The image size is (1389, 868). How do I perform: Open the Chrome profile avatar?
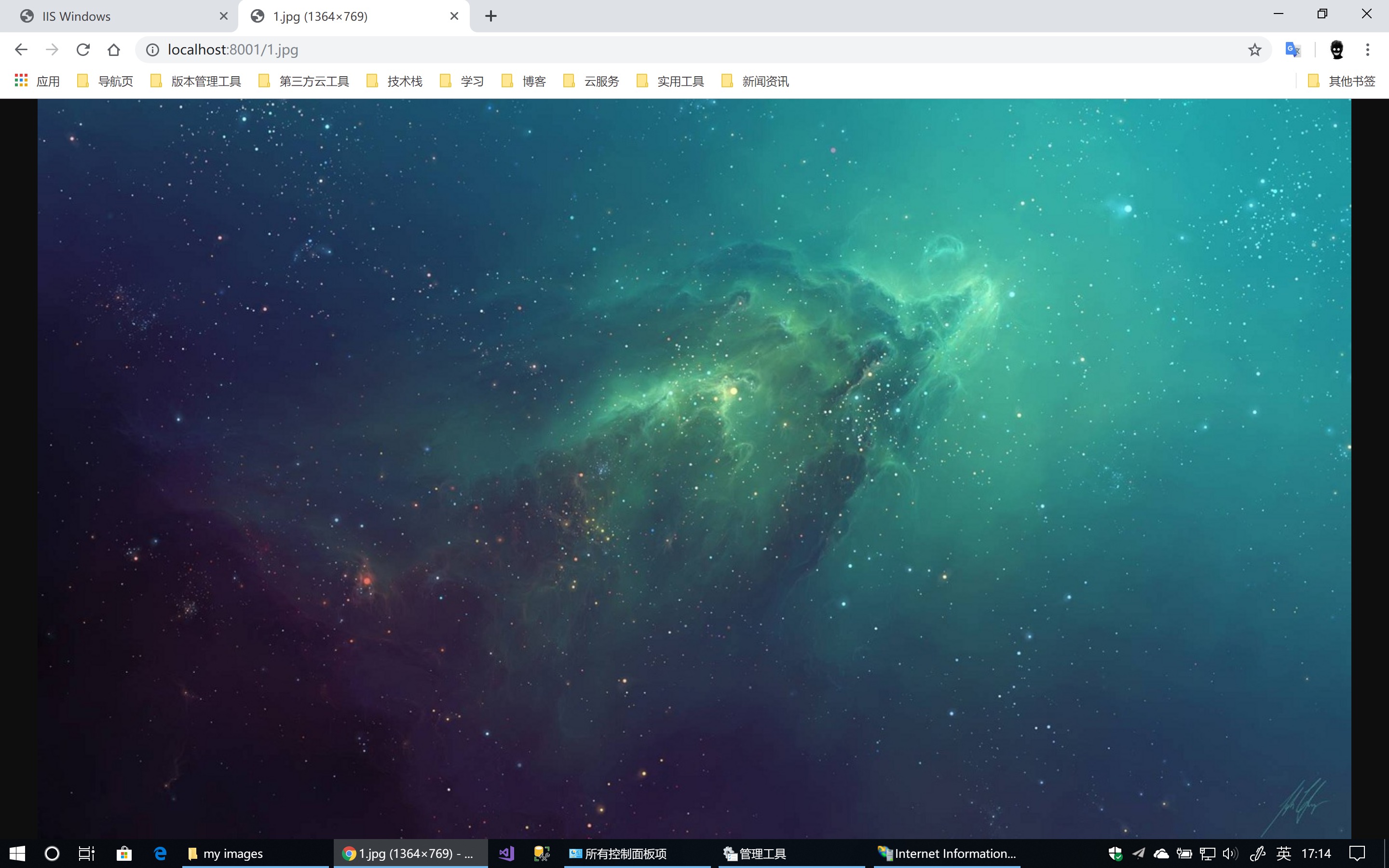tap(1337, 50)
